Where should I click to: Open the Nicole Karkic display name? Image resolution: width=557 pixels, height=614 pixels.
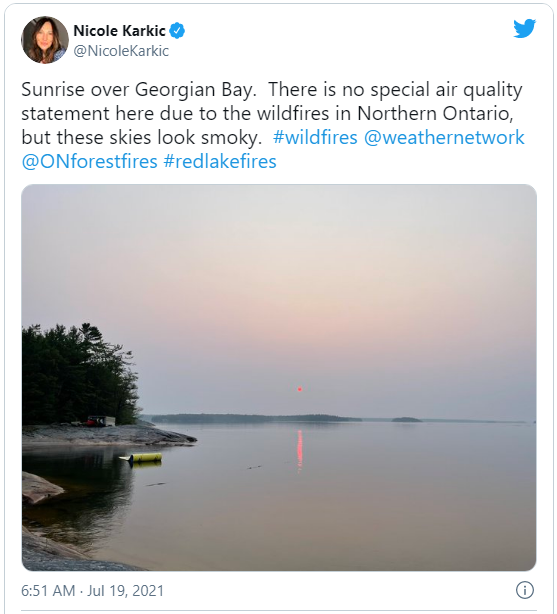pyautogui.click(x=119, y=31)
